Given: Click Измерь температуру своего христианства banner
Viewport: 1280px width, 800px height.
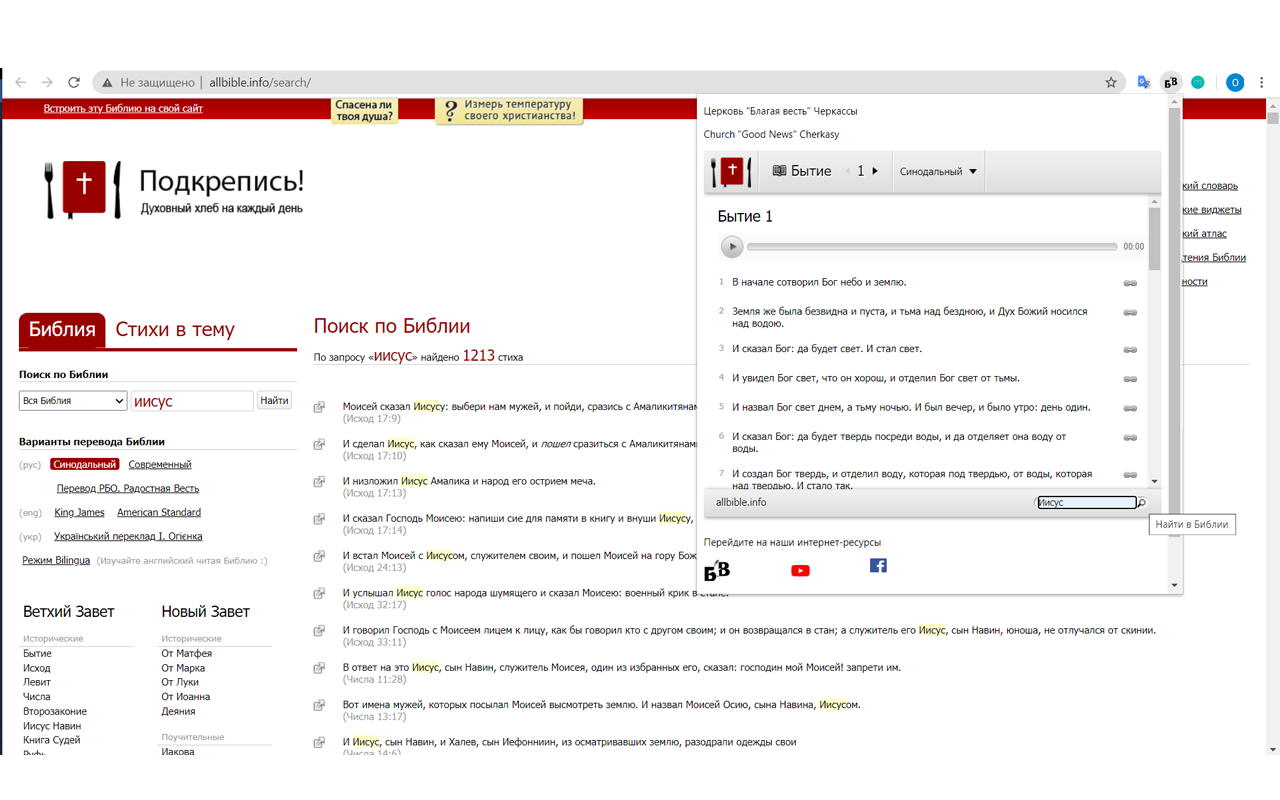Looking at the screenshot, I should 509,110.
